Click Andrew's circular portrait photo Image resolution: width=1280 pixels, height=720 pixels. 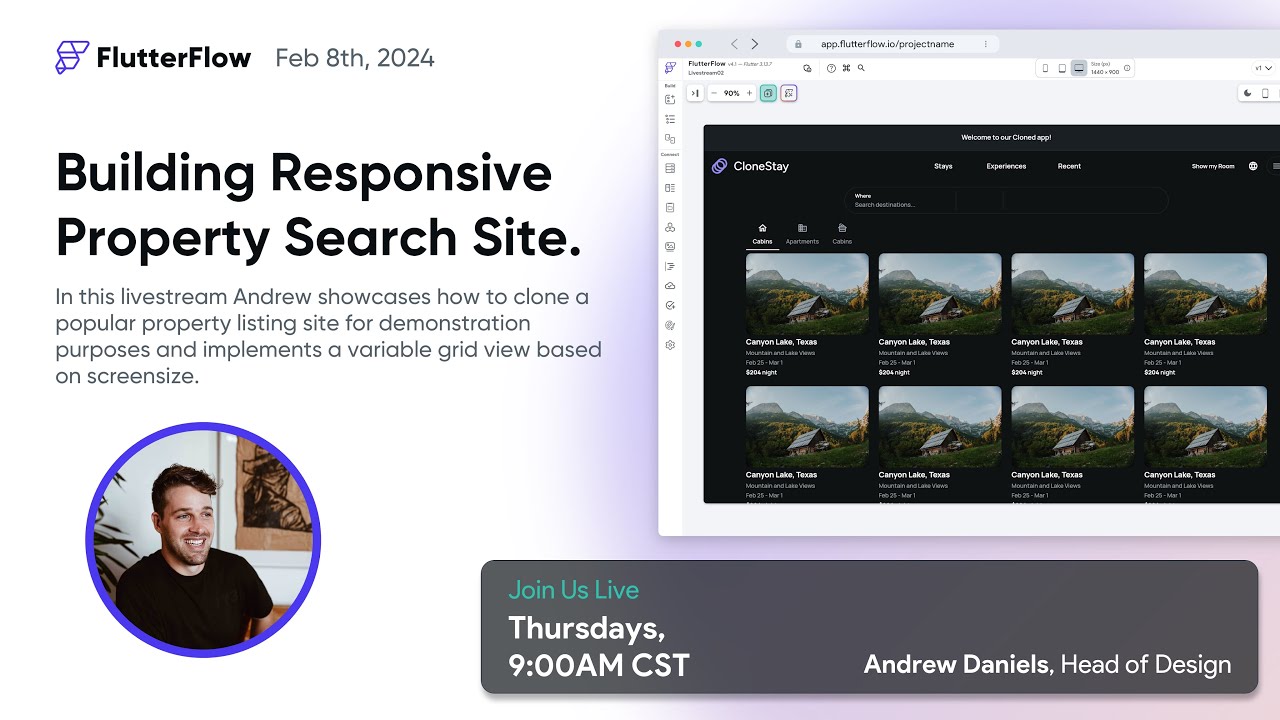(x=203, y=540)
